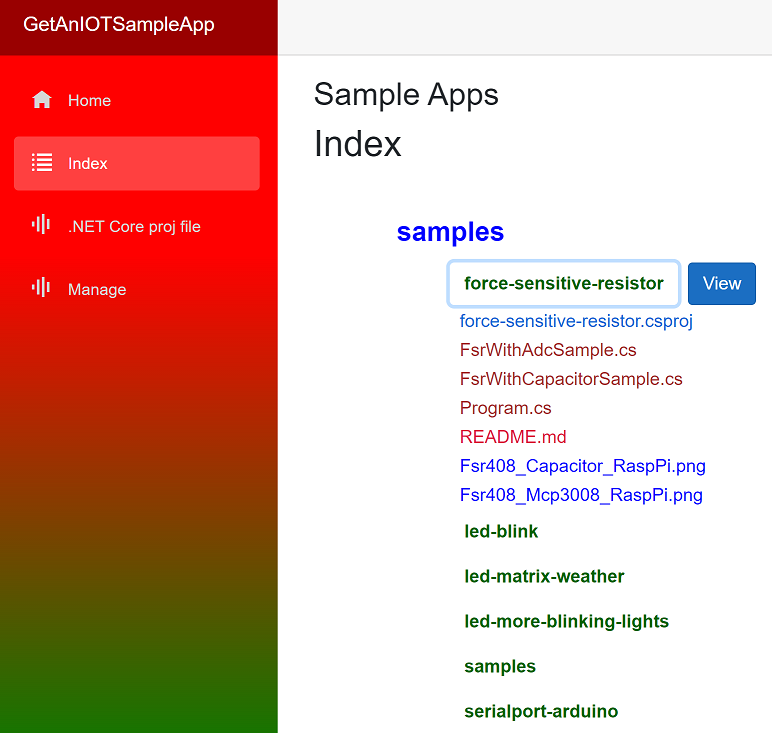
Task: Select the force-sensitive-resistor folder field
Action: [564, 284]
